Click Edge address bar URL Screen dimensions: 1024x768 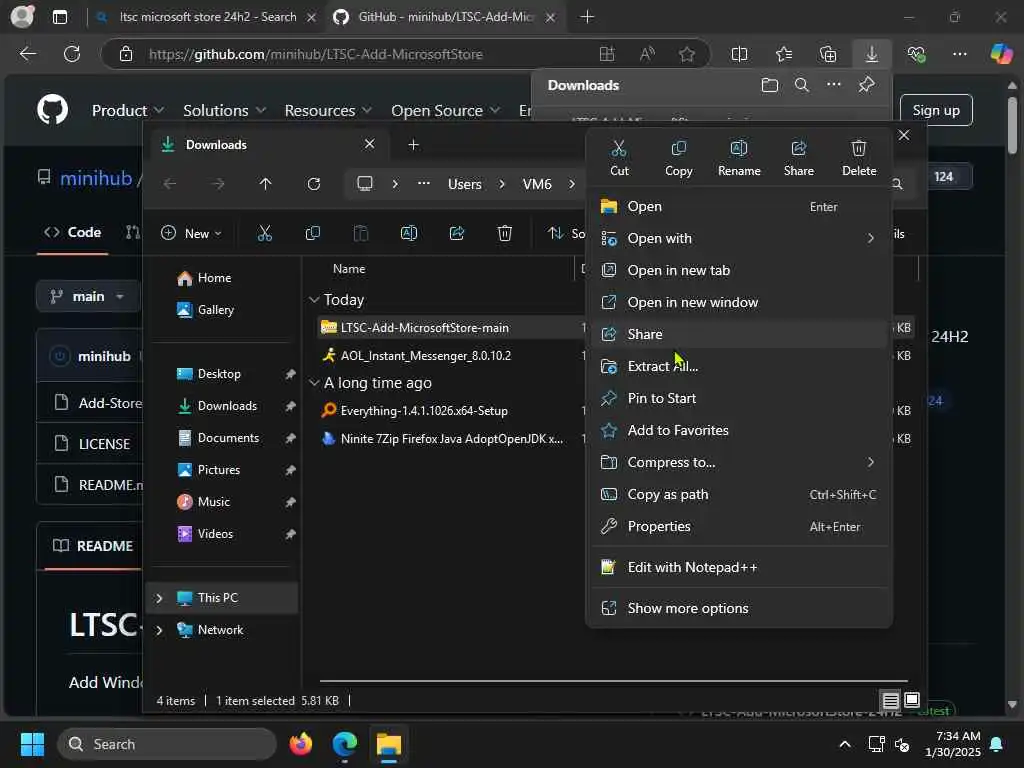tap(315, 54)
